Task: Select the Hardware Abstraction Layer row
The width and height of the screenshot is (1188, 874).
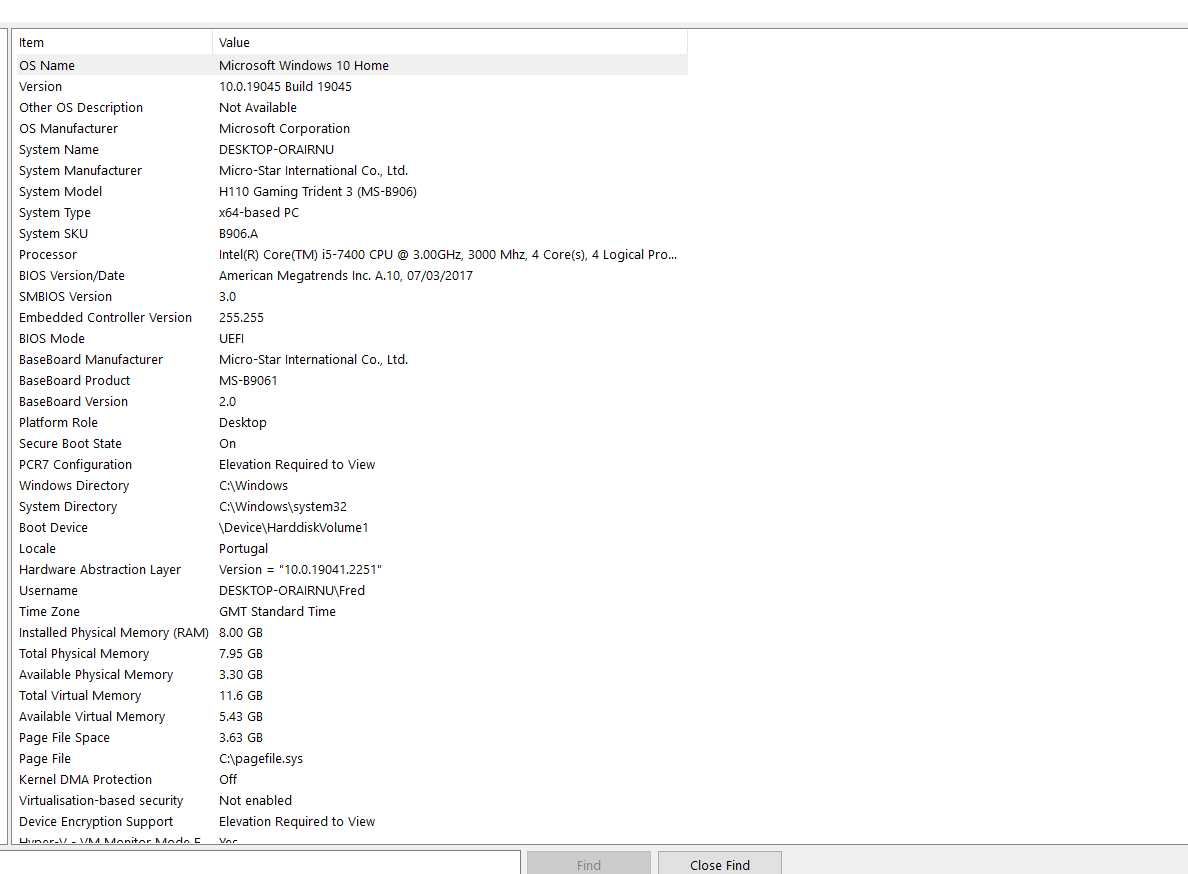Action: tap(350, 570)
